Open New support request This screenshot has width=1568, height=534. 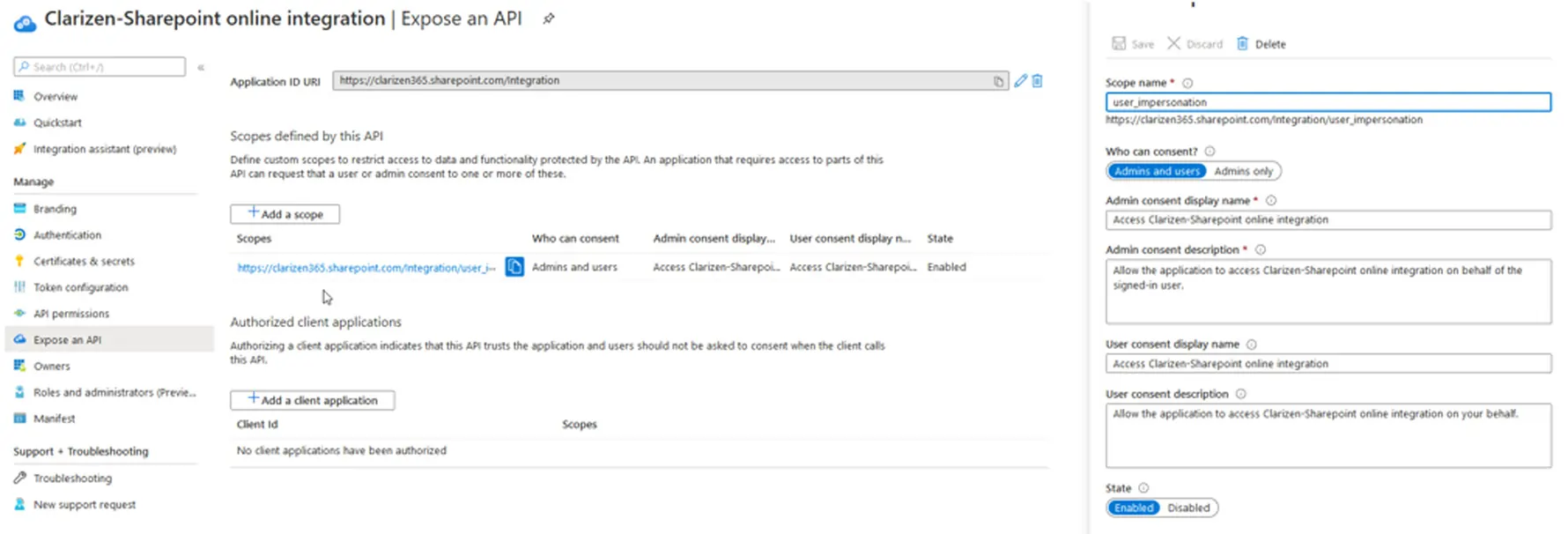point(85,505)
